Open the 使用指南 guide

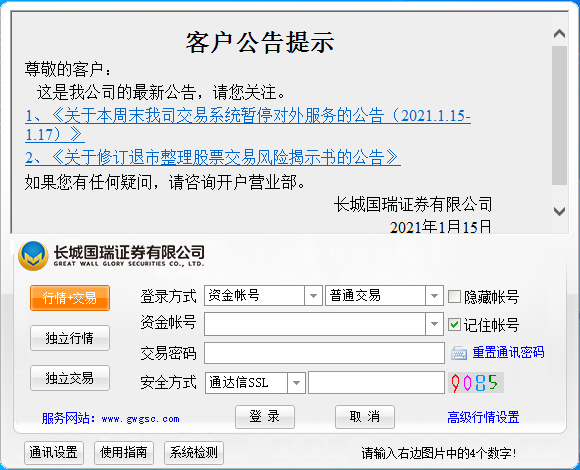(124, 453)
